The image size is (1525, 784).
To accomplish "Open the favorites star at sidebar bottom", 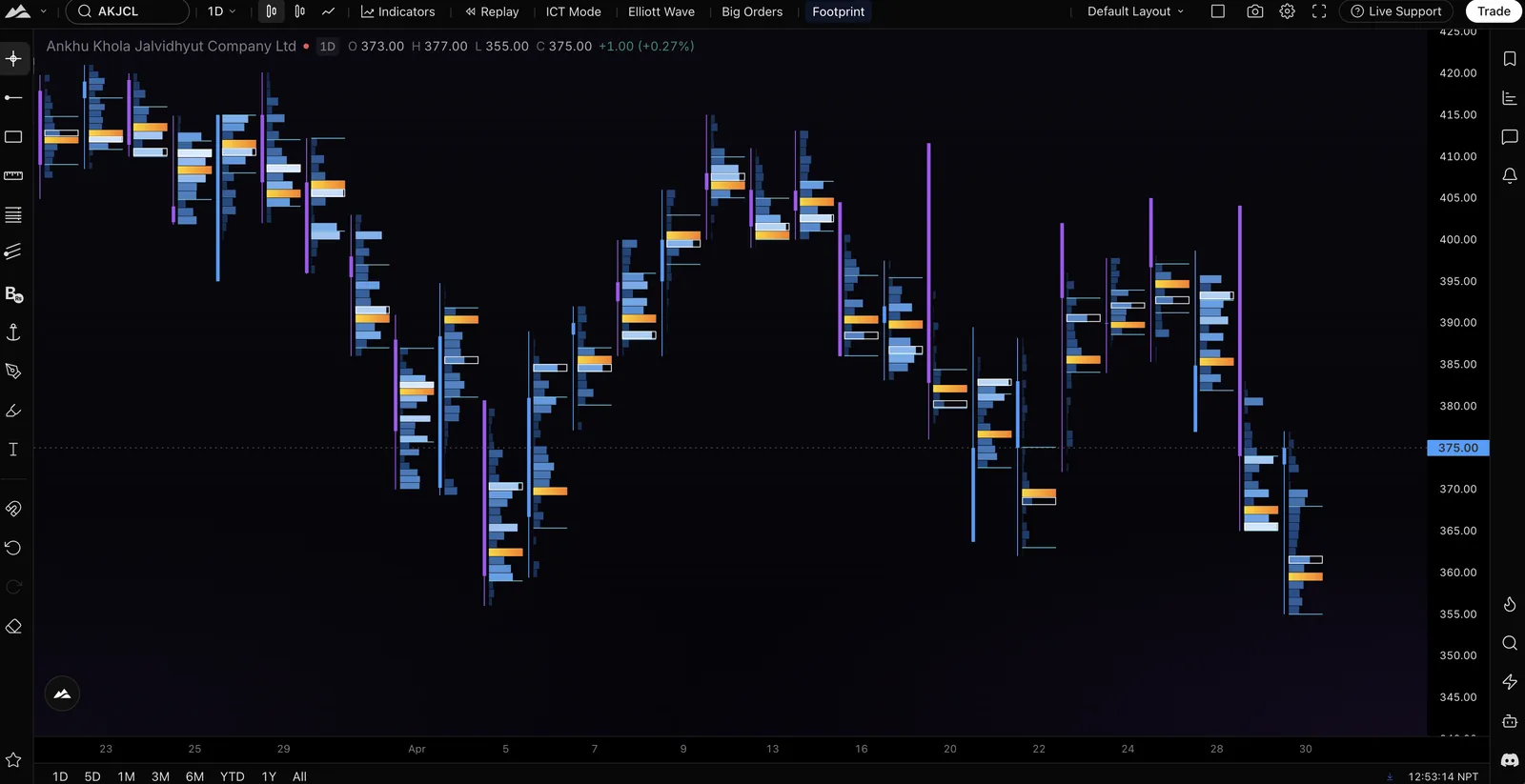I will 13,759.
